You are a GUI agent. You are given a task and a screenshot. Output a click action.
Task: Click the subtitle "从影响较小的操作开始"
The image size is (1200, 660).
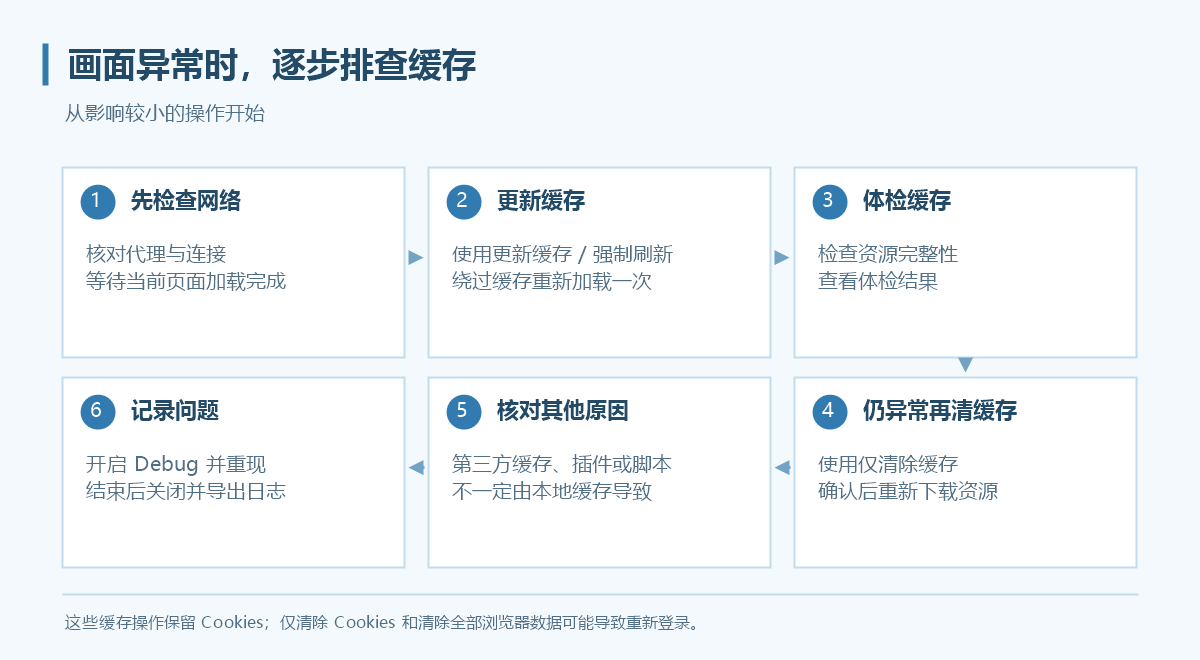[165, 114]
